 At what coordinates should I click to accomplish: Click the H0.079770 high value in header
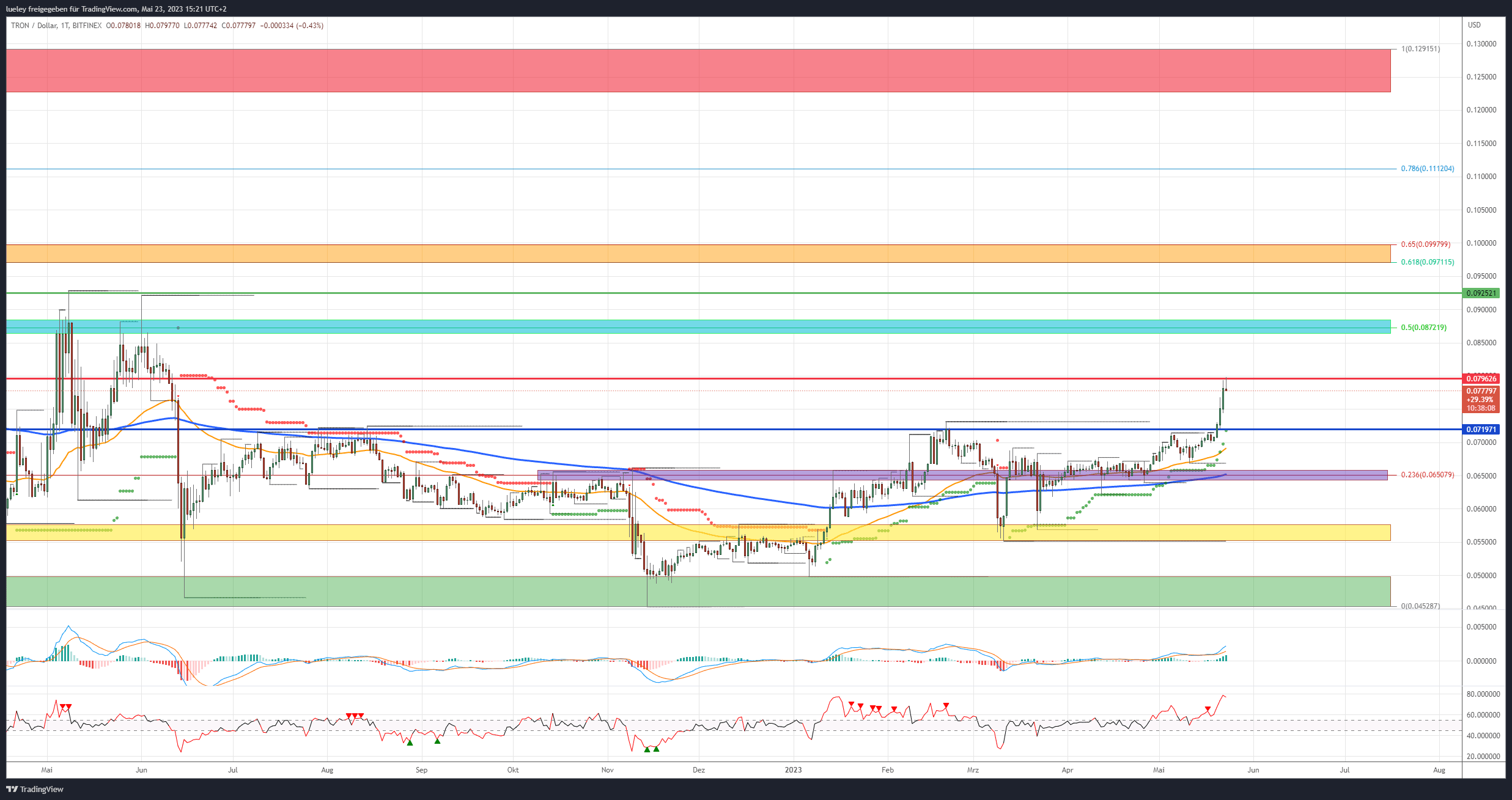tap(163, 26)
